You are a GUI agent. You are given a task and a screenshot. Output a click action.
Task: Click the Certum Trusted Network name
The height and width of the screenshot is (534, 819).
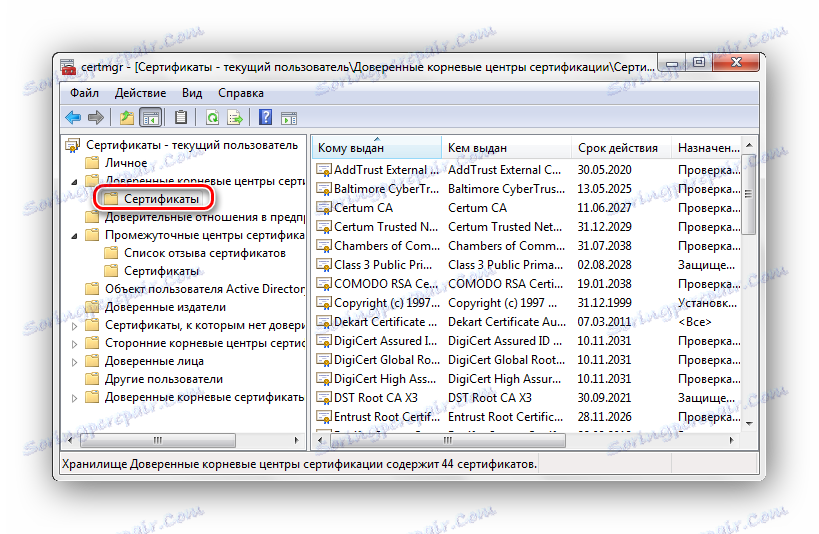pos(385,227)
